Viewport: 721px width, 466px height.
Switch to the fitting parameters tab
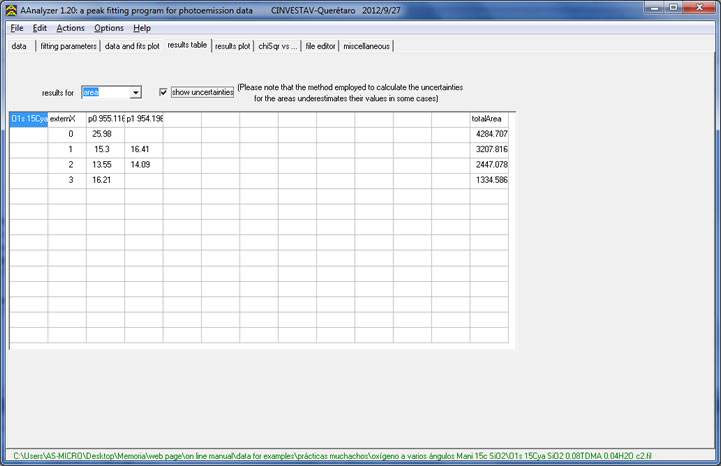coord(68,46)
